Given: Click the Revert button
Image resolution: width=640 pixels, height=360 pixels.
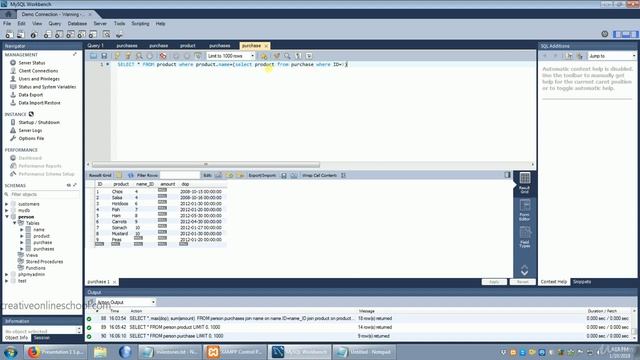Looking at the screenshot, I should 522,282.
